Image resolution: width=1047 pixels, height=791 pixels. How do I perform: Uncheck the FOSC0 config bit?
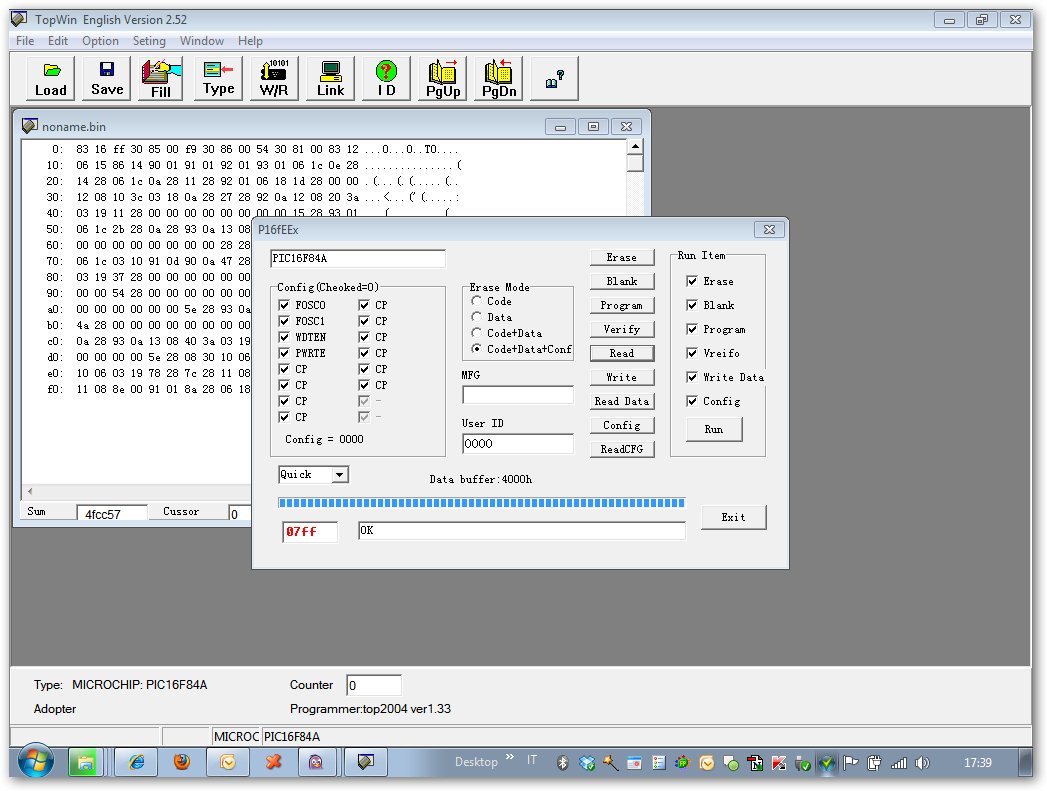click(x=284, y=305)
